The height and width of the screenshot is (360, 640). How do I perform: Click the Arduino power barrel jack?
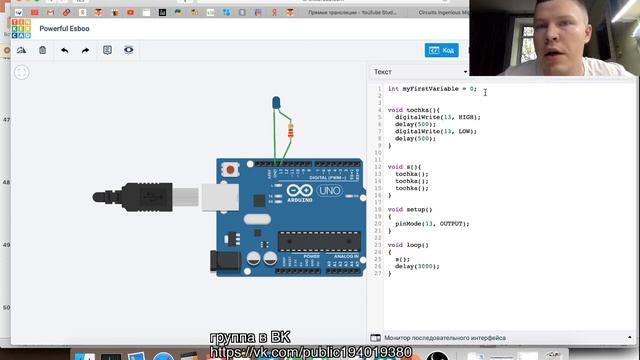tap(225, 261)
